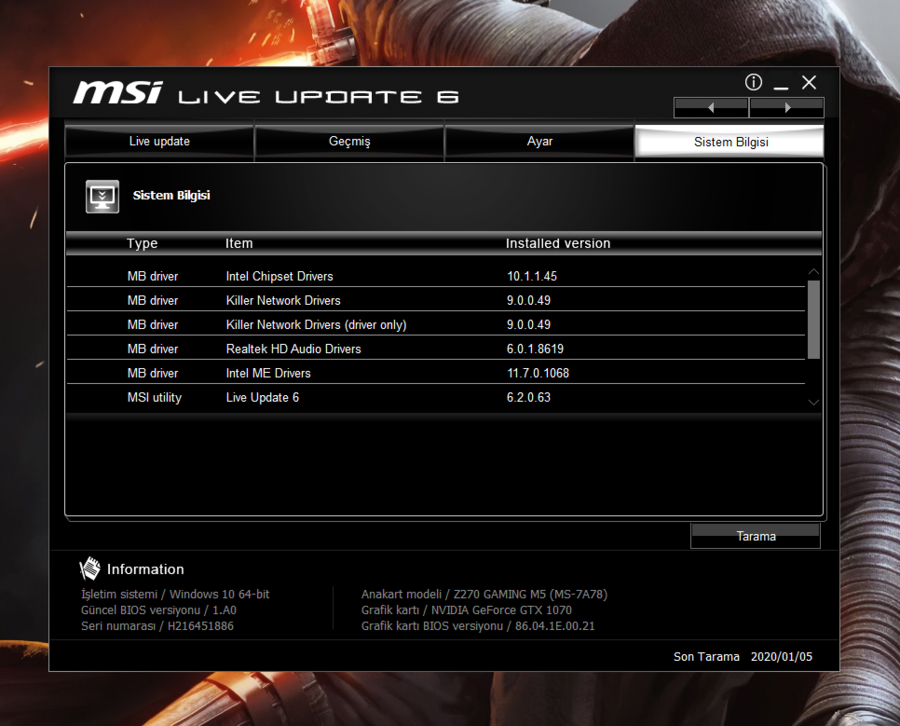Screen dimensions: 900x726
Task: Minimize the MSI Live Update window
Action: tap(781, 87)
